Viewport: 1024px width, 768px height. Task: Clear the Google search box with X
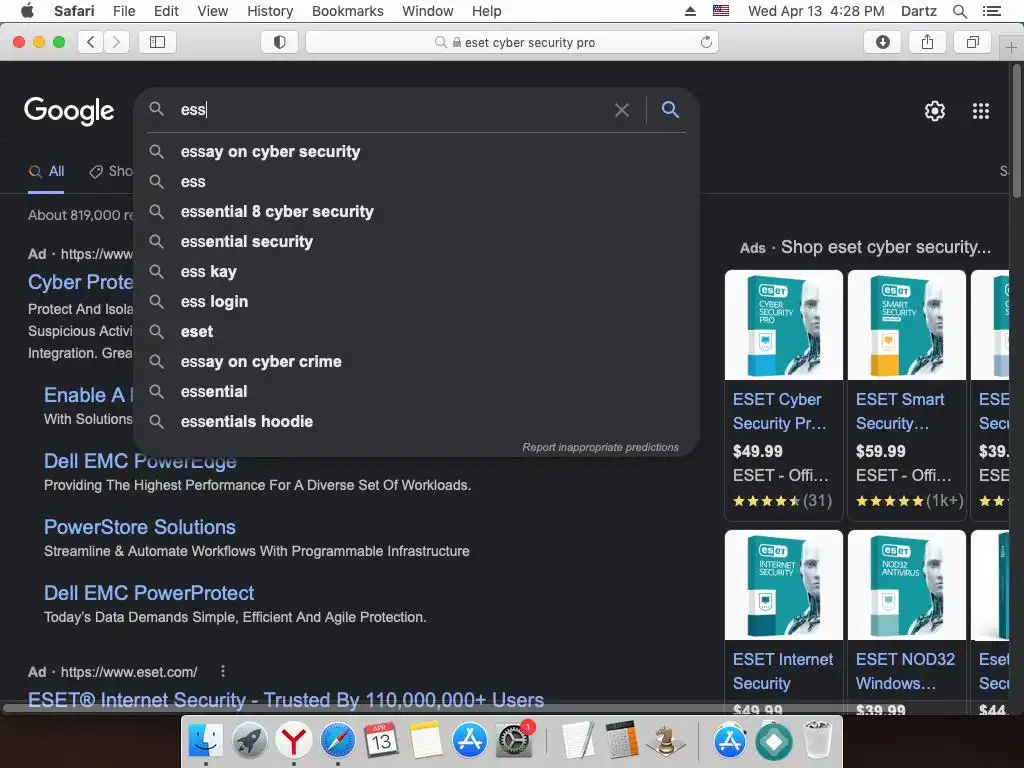pos(622,110)
